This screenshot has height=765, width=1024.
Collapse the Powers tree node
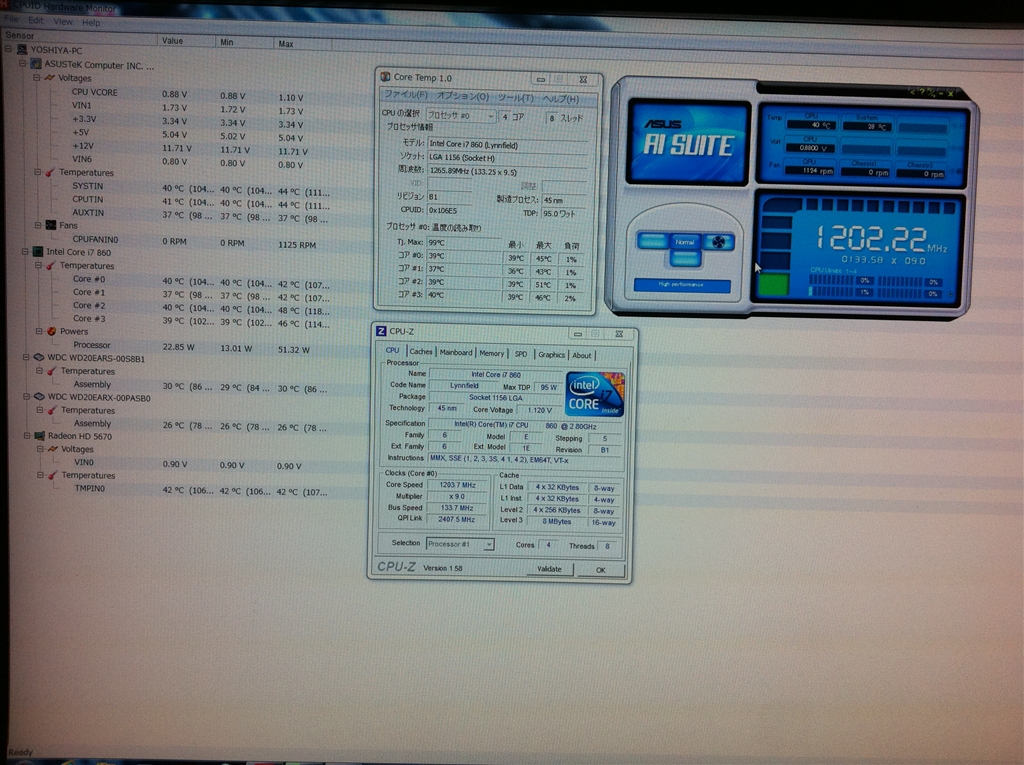tap(39, 331)
